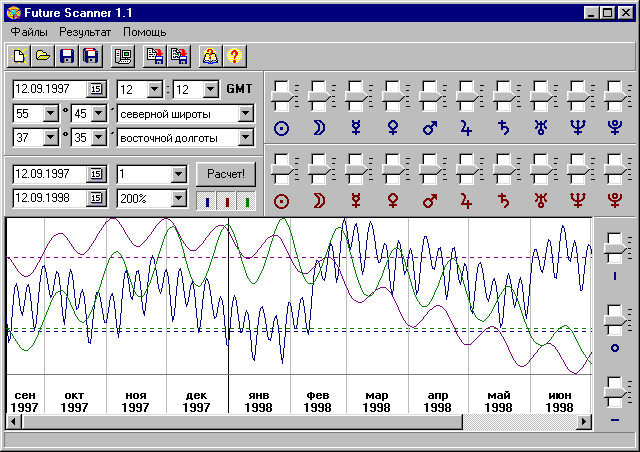Click the yellow question mark Help icon
The width and height of the screenshot is (640, 452).
[x=236, y=56]
